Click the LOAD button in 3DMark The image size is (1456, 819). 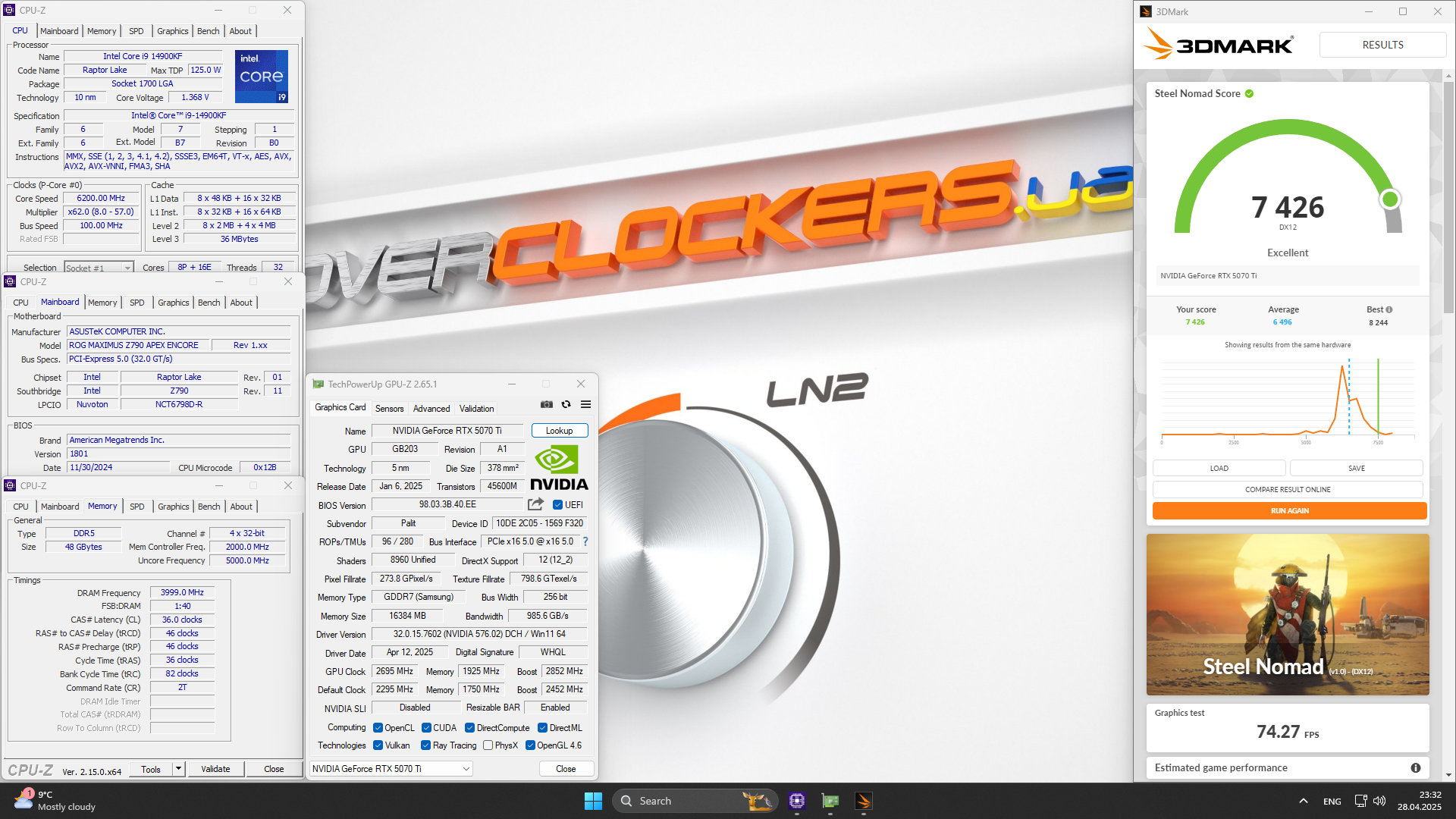[1219, 469]
